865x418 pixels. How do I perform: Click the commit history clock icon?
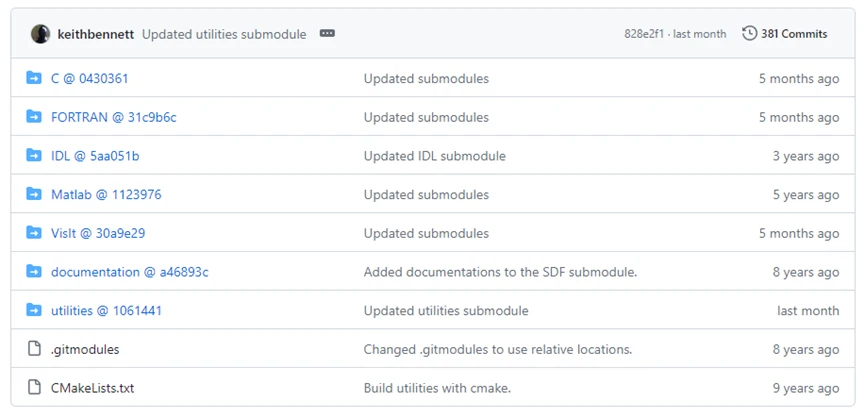click(749, 34)
